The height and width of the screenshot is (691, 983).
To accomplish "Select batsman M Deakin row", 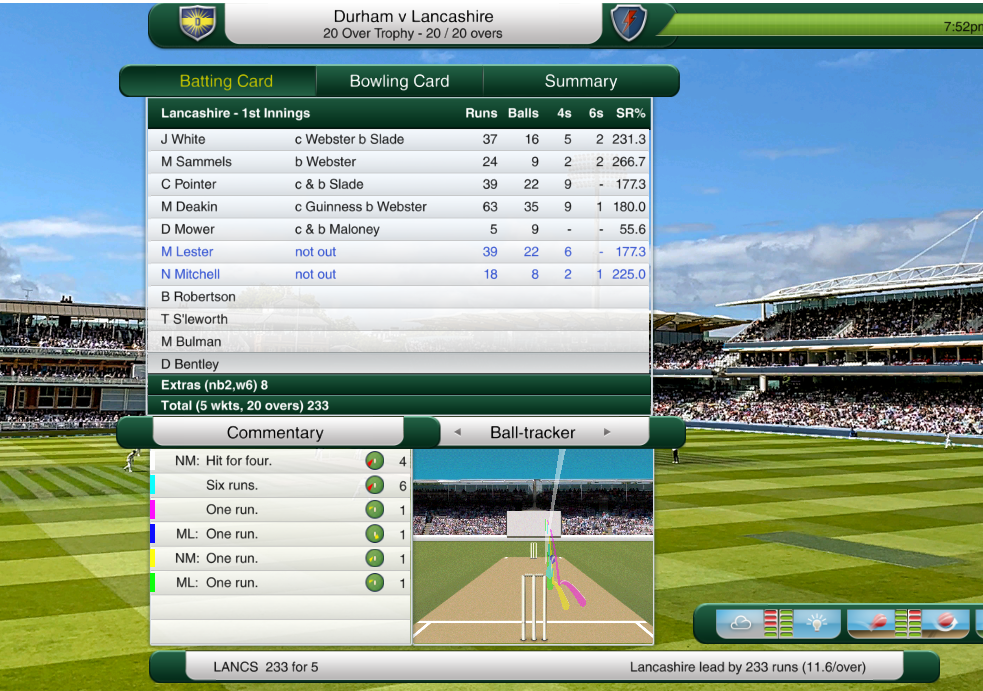I will coord(399,207).
